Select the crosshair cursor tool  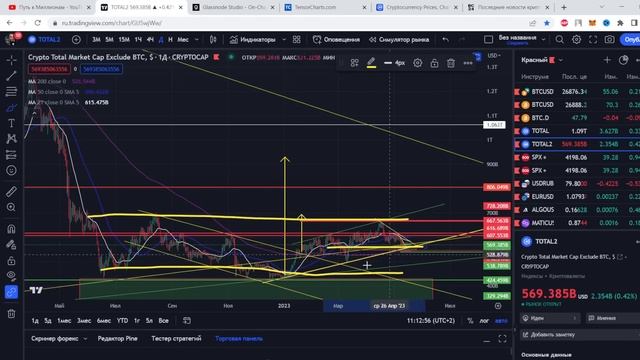[x=11, y=60]
